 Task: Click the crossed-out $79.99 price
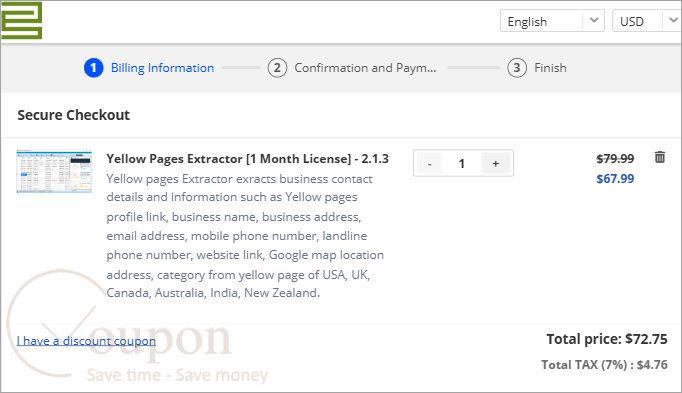[615, 159]
